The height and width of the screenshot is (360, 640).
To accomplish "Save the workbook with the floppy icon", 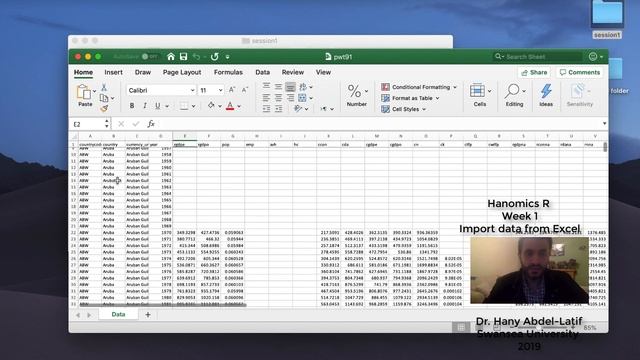I will tap(184, 57).
